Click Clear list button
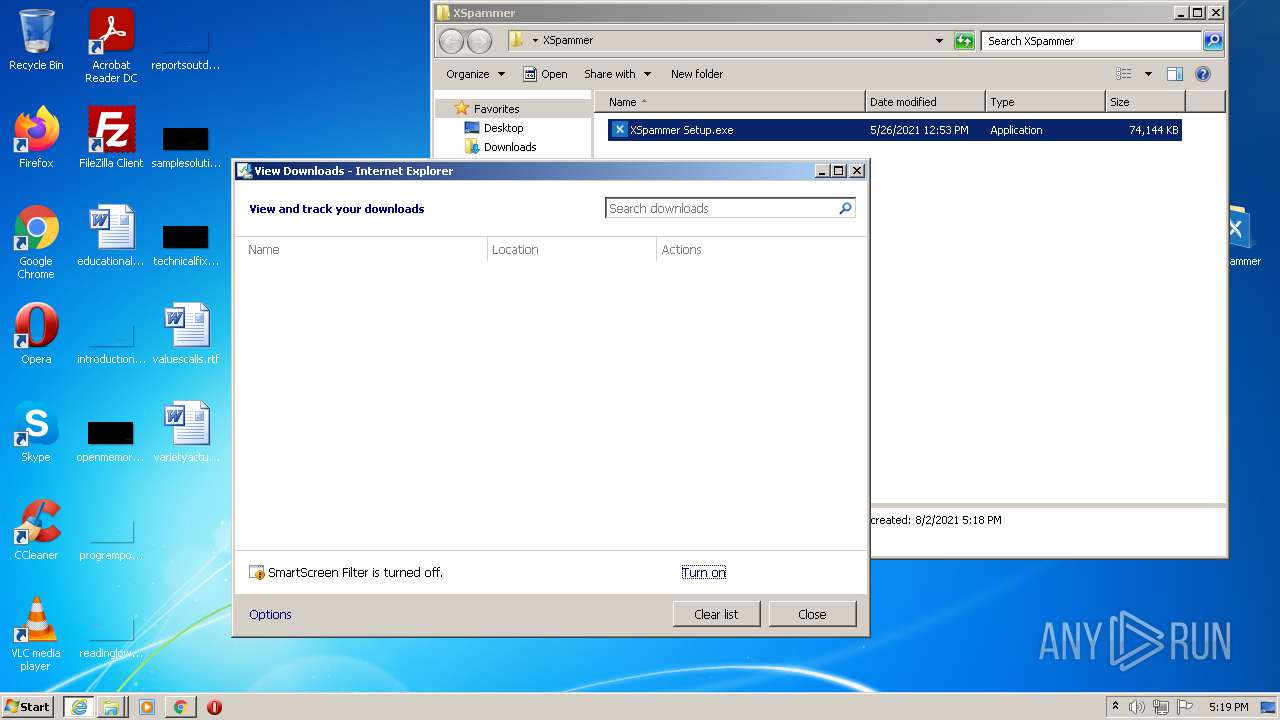Image resolution: width=1280 pixels, height=720 pixels. 716,614
